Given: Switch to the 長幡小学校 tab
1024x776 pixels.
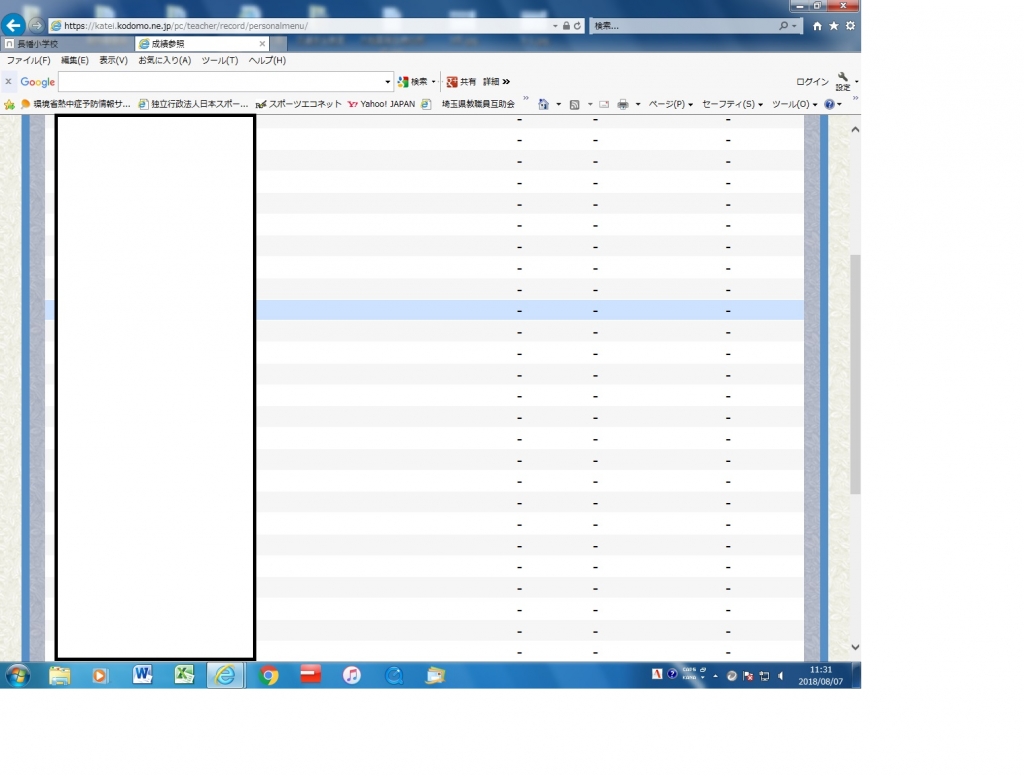Looking at the screenshot, I should pos(67,44).
